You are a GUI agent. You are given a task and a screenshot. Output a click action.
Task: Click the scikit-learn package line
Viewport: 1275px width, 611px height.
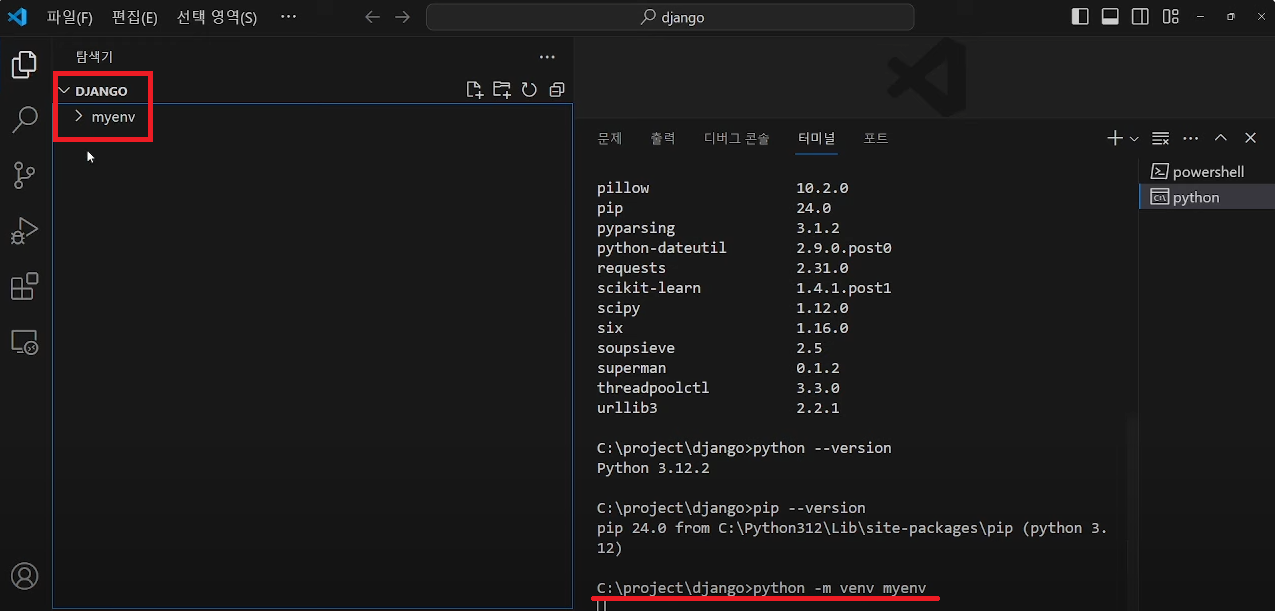744,288
